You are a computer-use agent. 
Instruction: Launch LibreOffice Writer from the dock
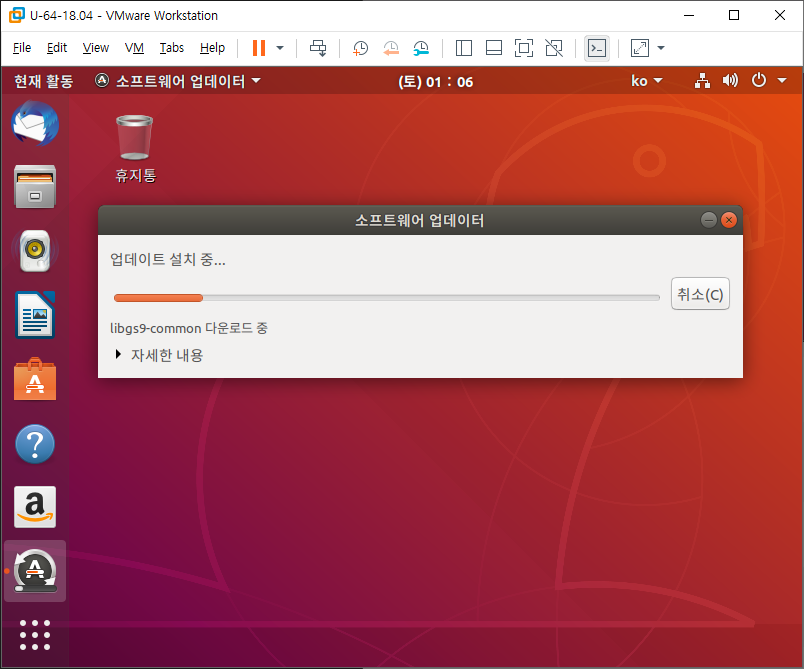coord(35,315)
